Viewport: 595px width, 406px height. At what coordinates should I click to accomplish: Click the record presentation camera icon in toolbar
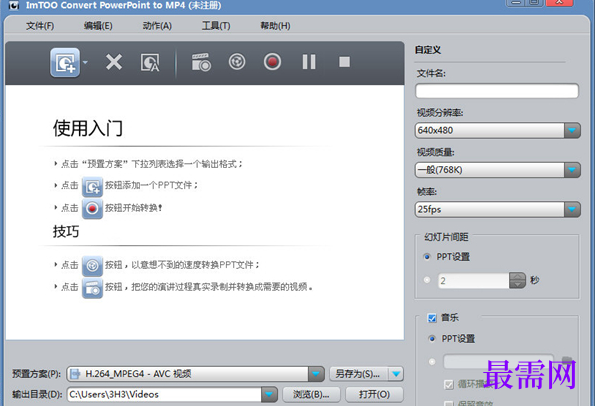point(201,62)
